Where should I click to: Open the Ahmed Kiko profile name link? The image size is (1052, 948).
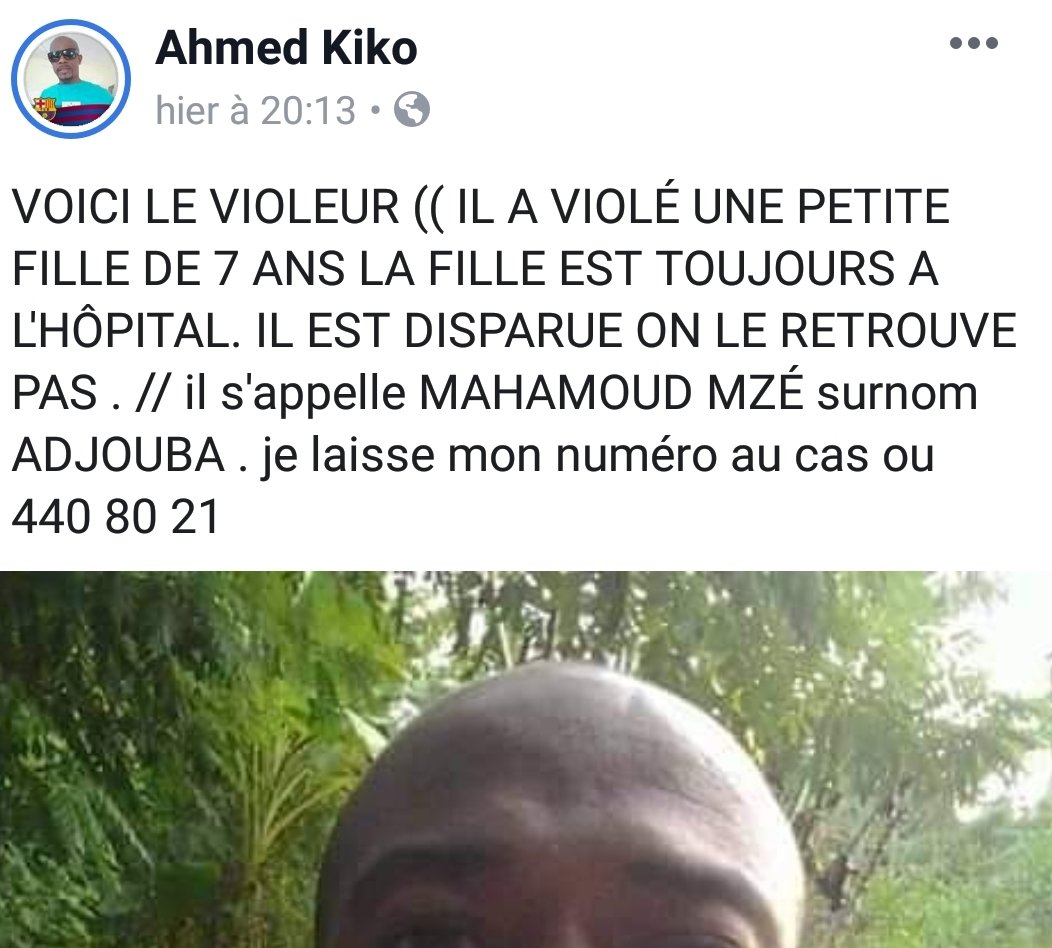coord(286,48)
